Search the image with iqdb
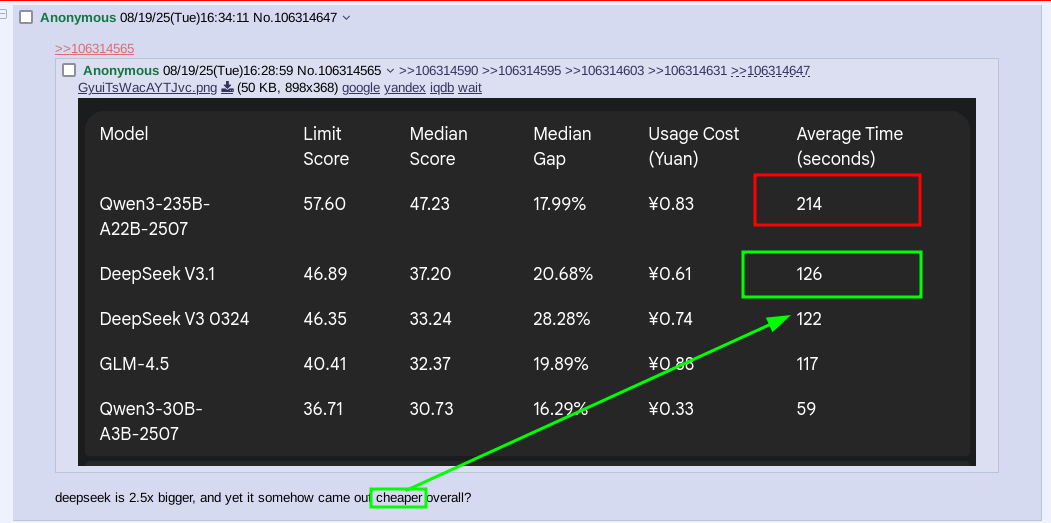The image size is (1051, 523). [x=442, y=88]
